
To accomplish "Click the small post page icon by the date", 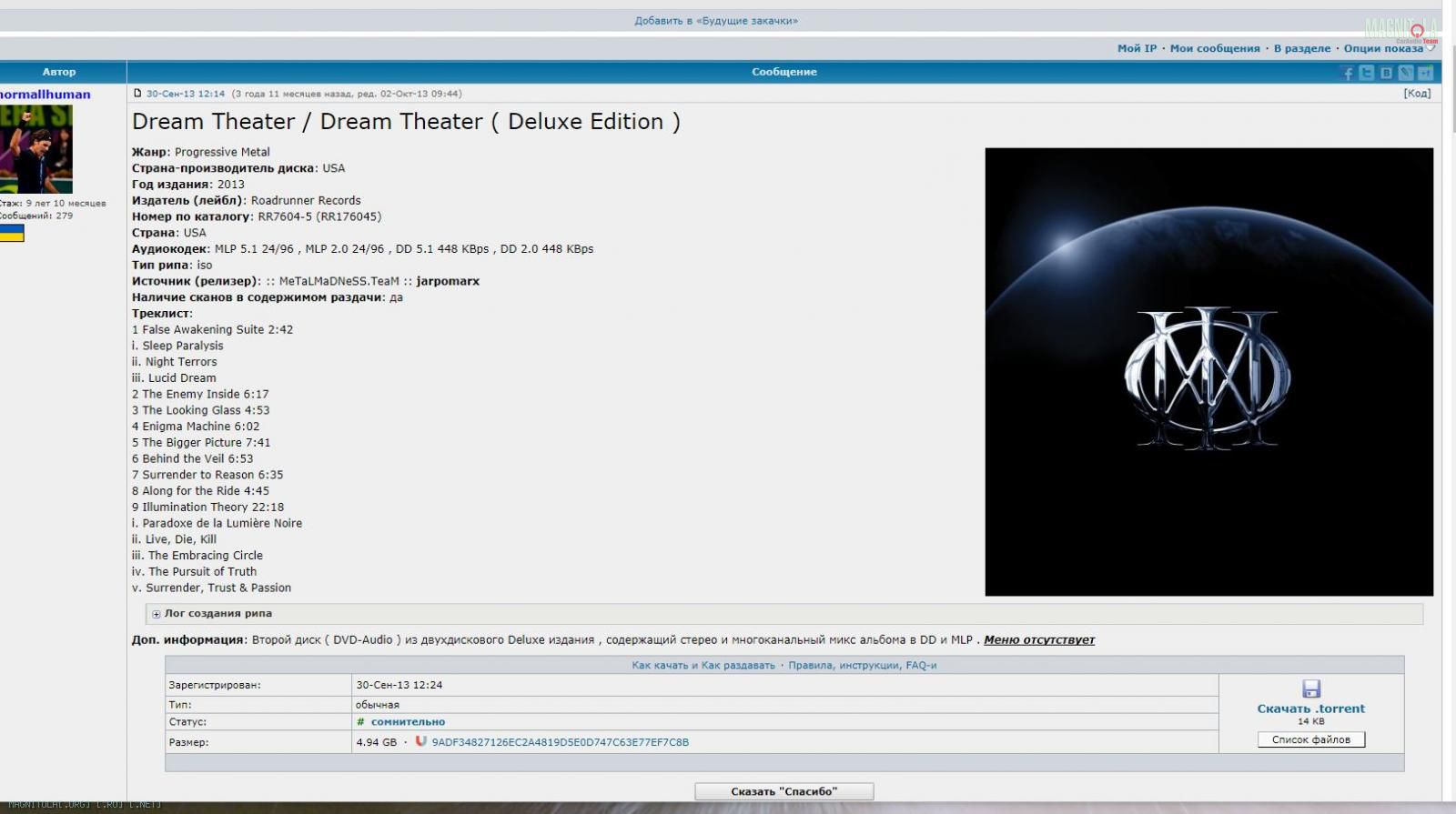I will (x=137, y=93).
